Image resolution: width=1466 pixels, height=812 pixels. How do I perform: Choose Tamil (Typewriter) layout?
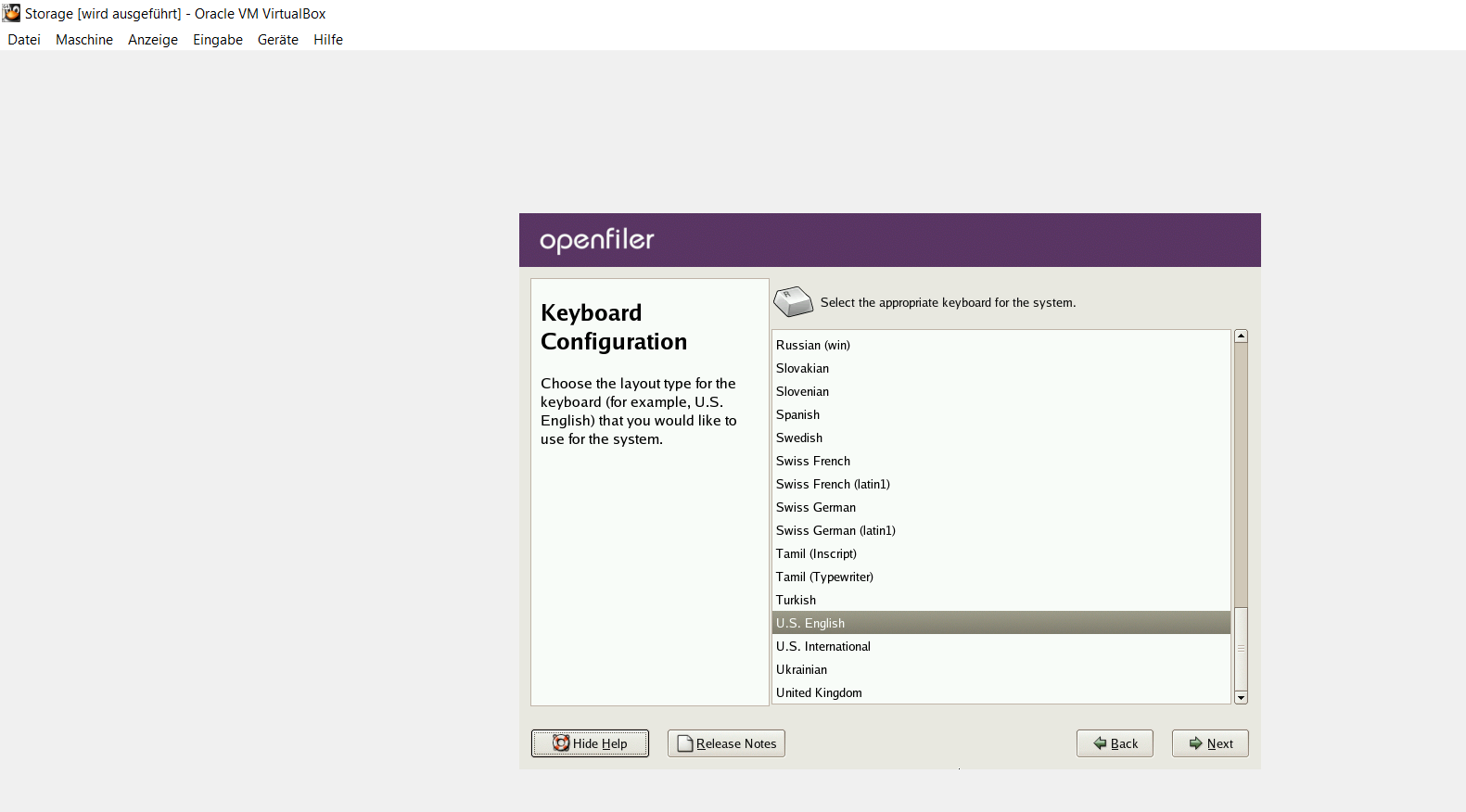pyautogui.click(x=1001, y=577)
